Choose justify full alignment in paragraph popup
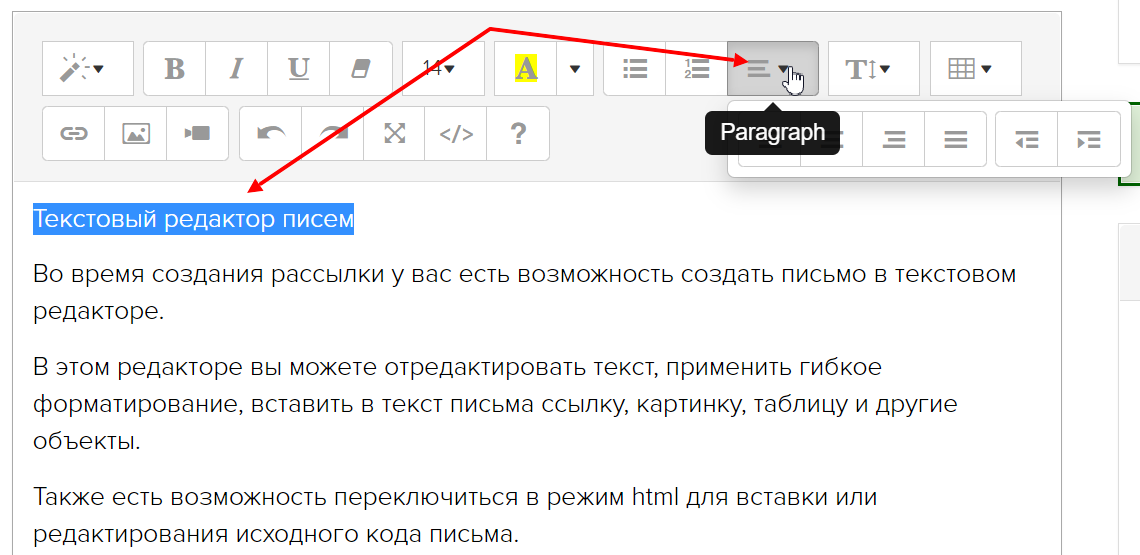The height and width of the screenshot is (555, 1140). (x=956, y=140)
